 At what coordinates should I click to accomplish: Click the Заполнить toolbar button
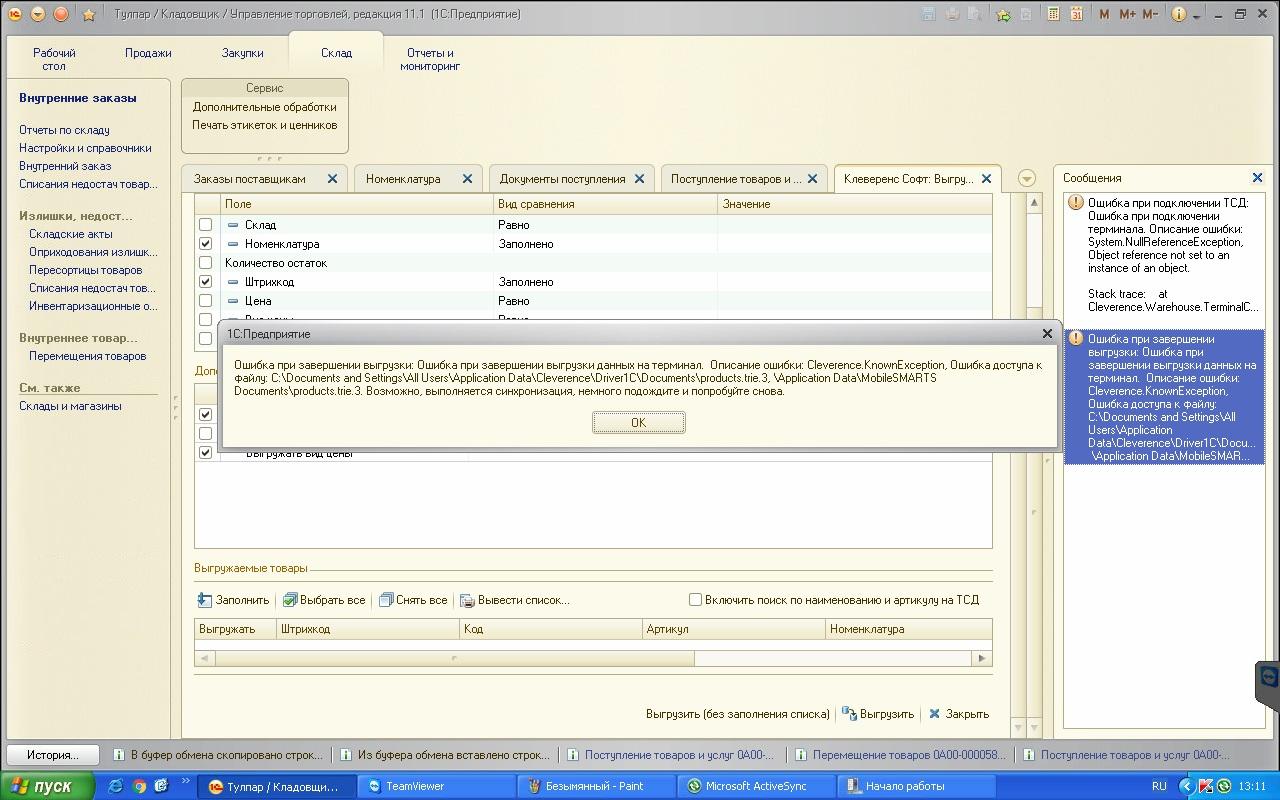pyautogui.click(x=234, y=600)
